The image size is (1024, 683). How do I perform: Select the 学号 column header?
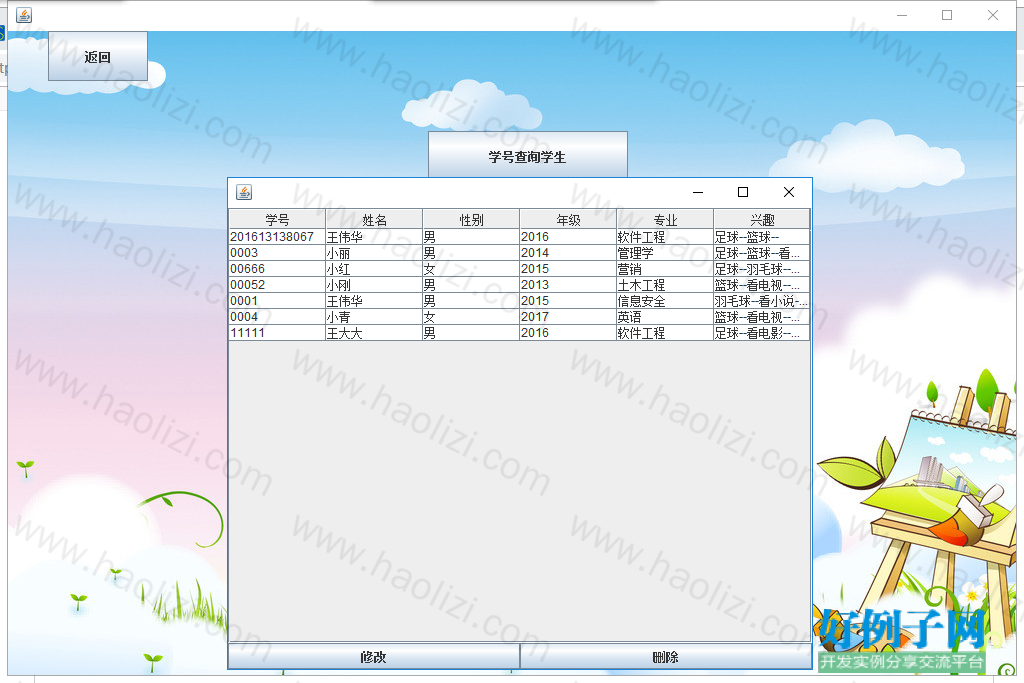click(277, 219)
